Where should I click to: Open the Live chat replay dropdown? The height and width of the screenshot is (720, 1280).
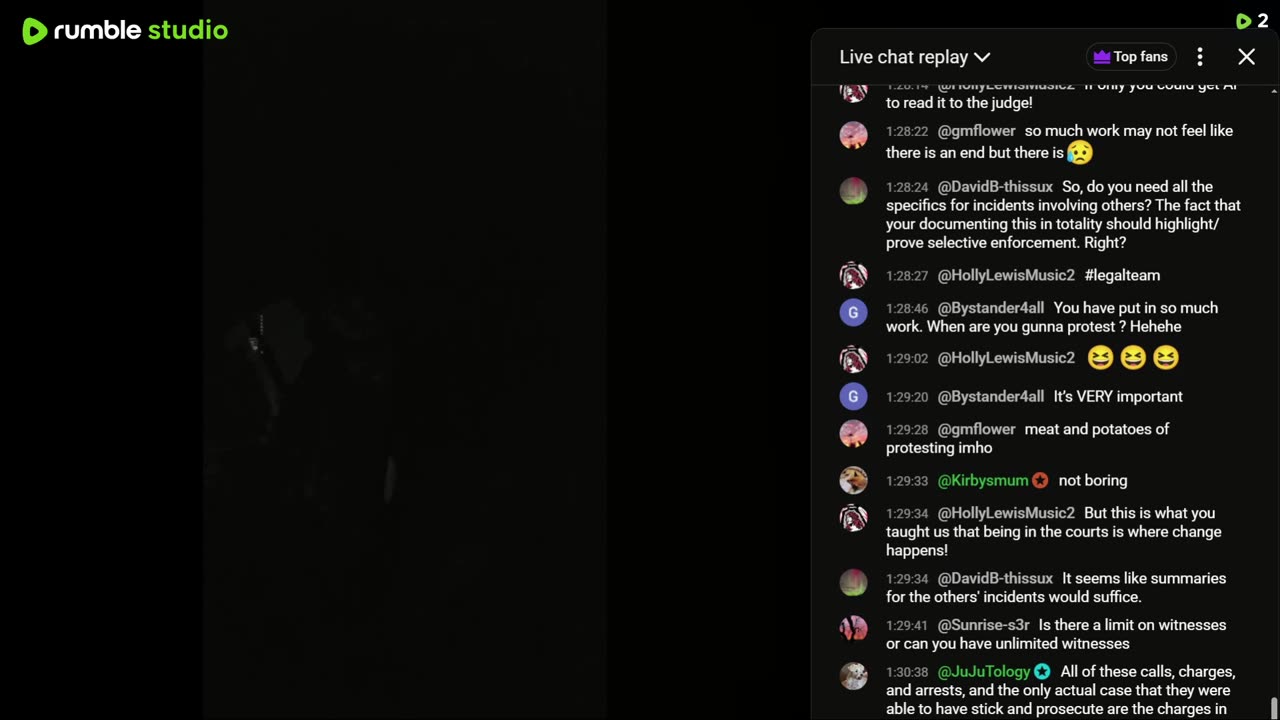(915, 57)
